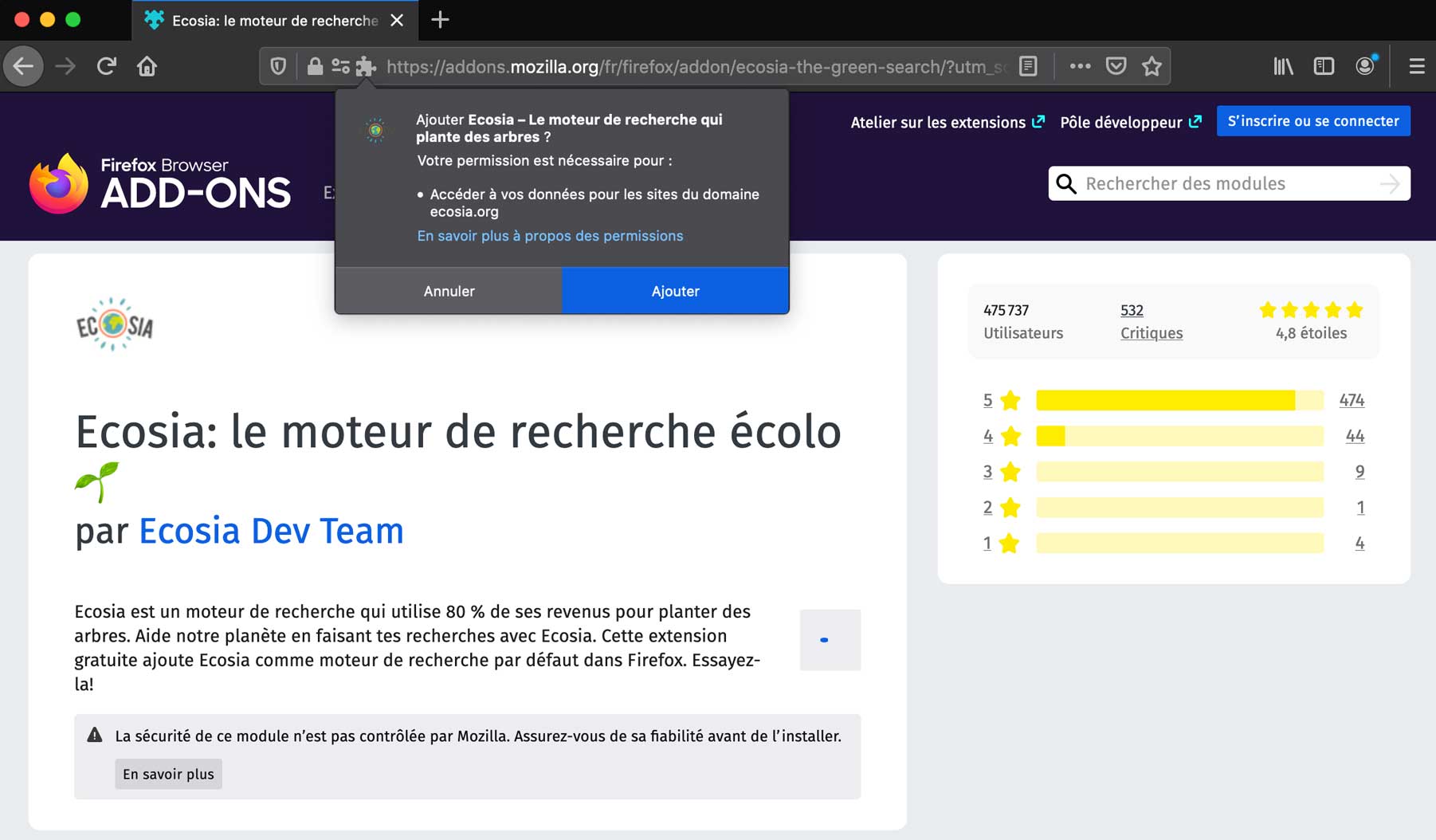The image size is (1436, 840).
Task: Click the forward navigation arrow
Action: pos(65,66)
